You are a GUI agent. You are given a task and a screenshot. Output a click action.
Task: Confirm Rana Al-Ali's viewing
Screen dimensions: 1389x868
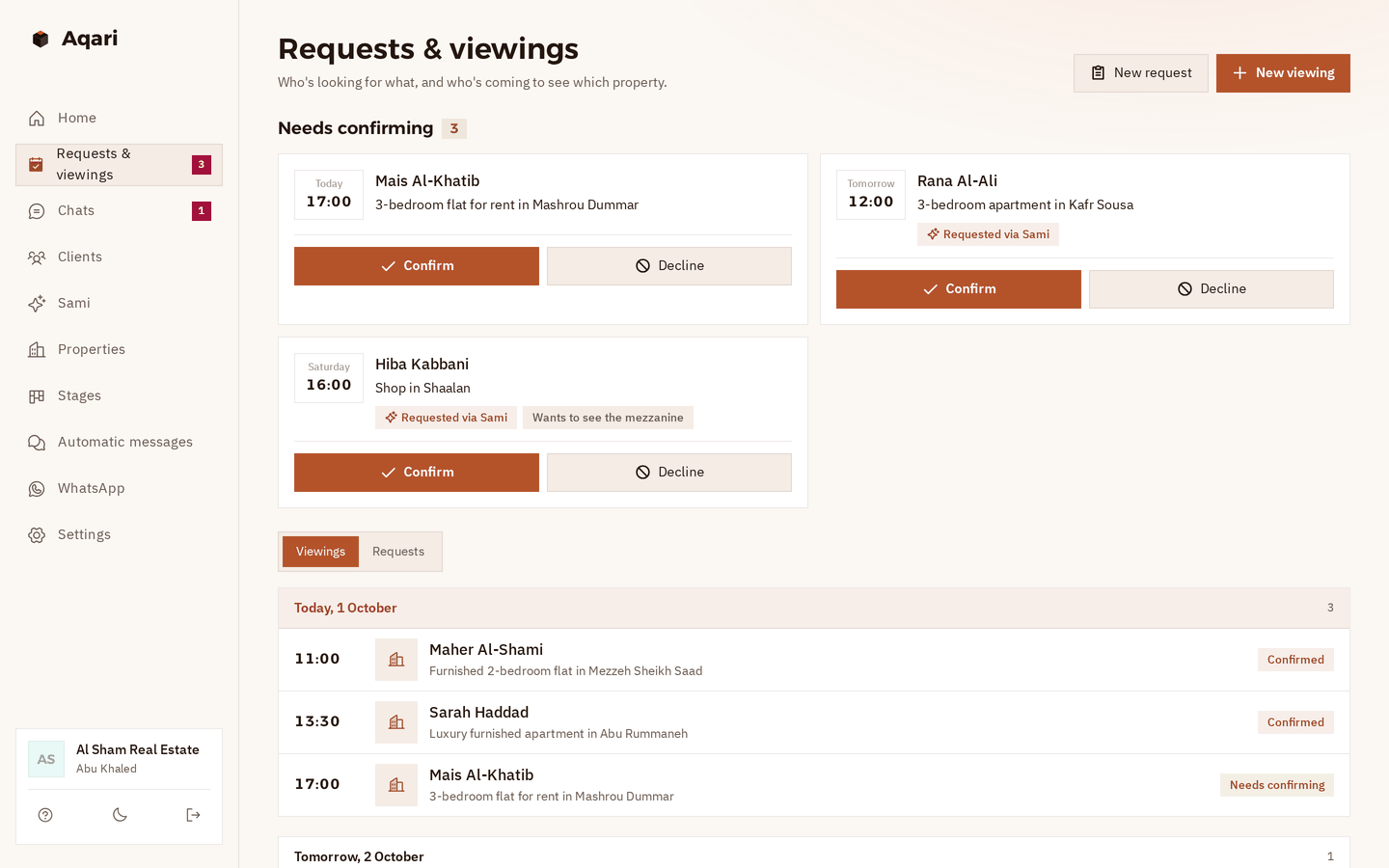tap(959, 289)
